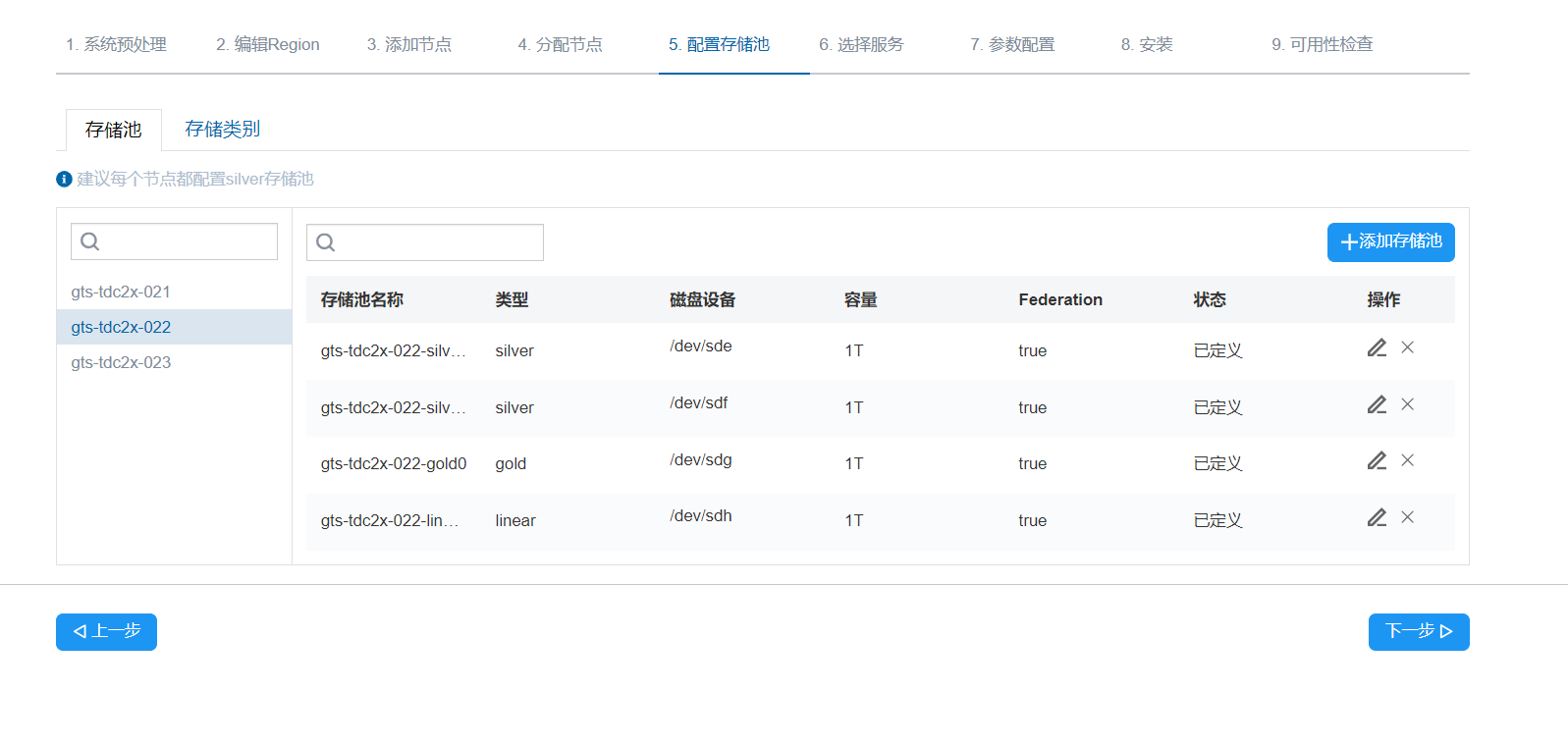1568x746 pixels.
Task: Go back with 上一步 button
Action: pyautogui.click(x=106, y=632)
